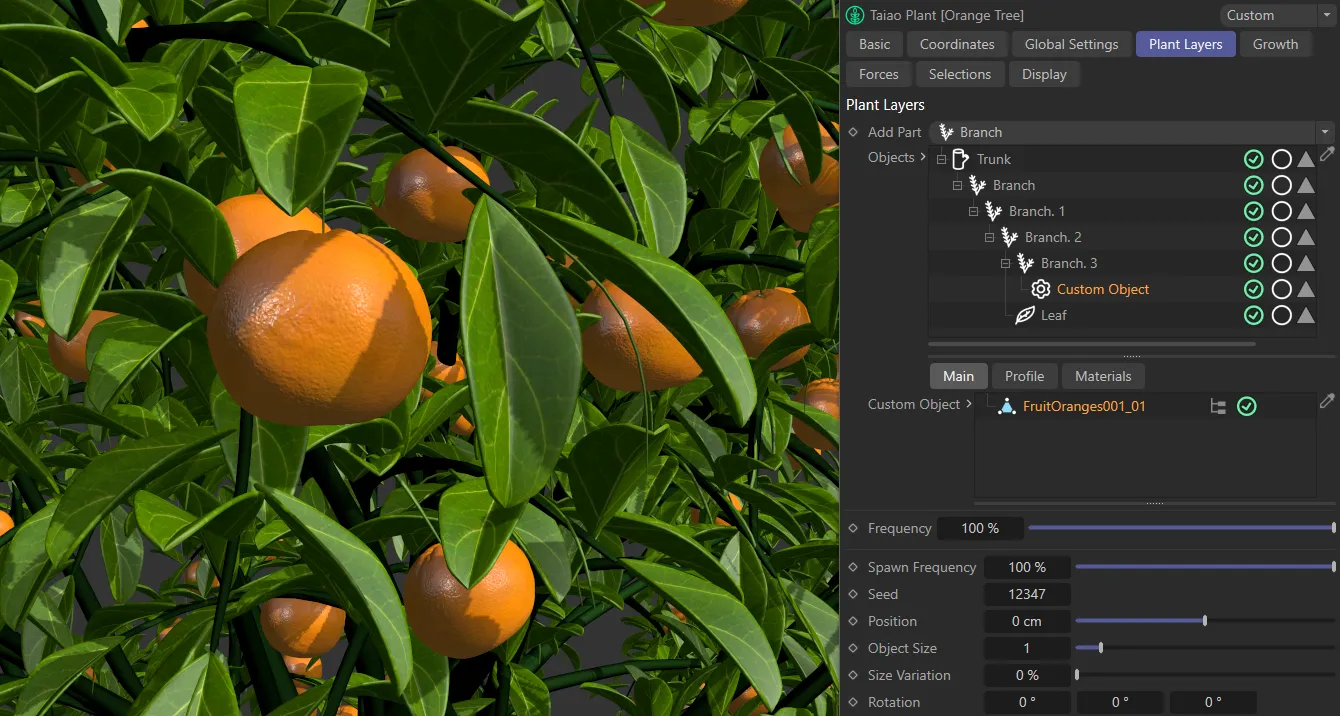This screenshot has height=716, width=1340.
Task: Click the Profile button
Action: point(1024,375)
